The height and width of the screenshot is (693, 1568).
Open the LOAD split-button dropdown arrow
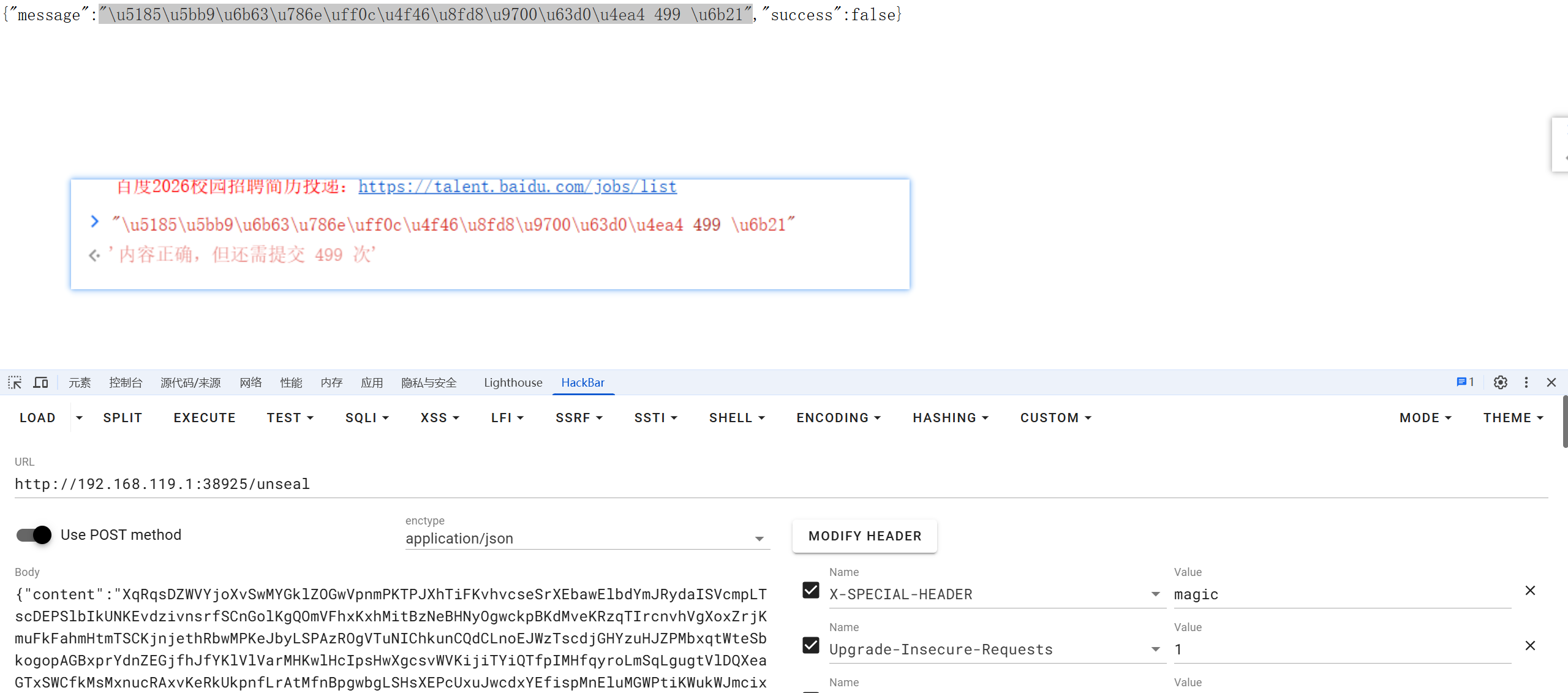pyautogui.click(x=79, y=418)
